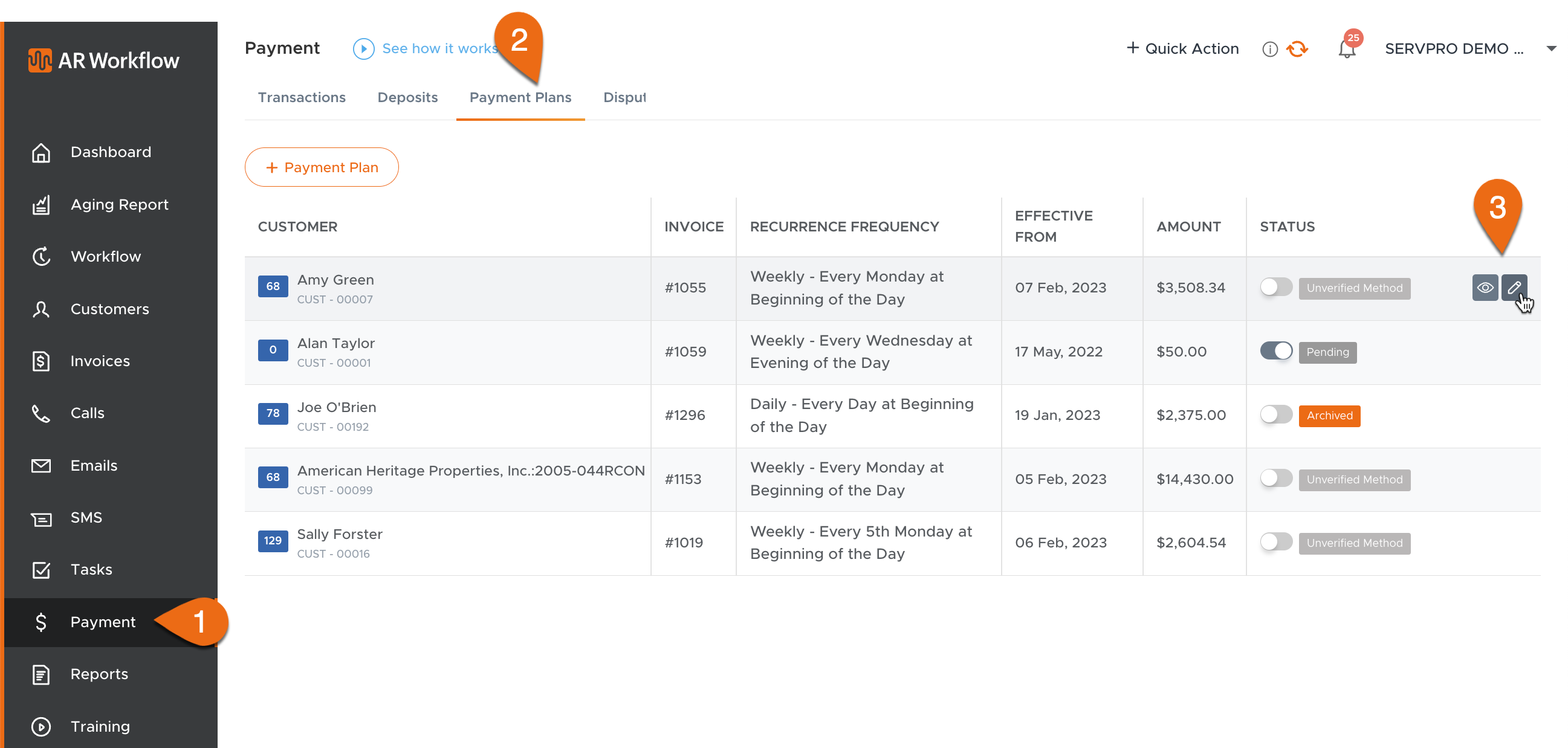Switch to the Deposits tab
1568x748 pixels.
coord(407,97)
